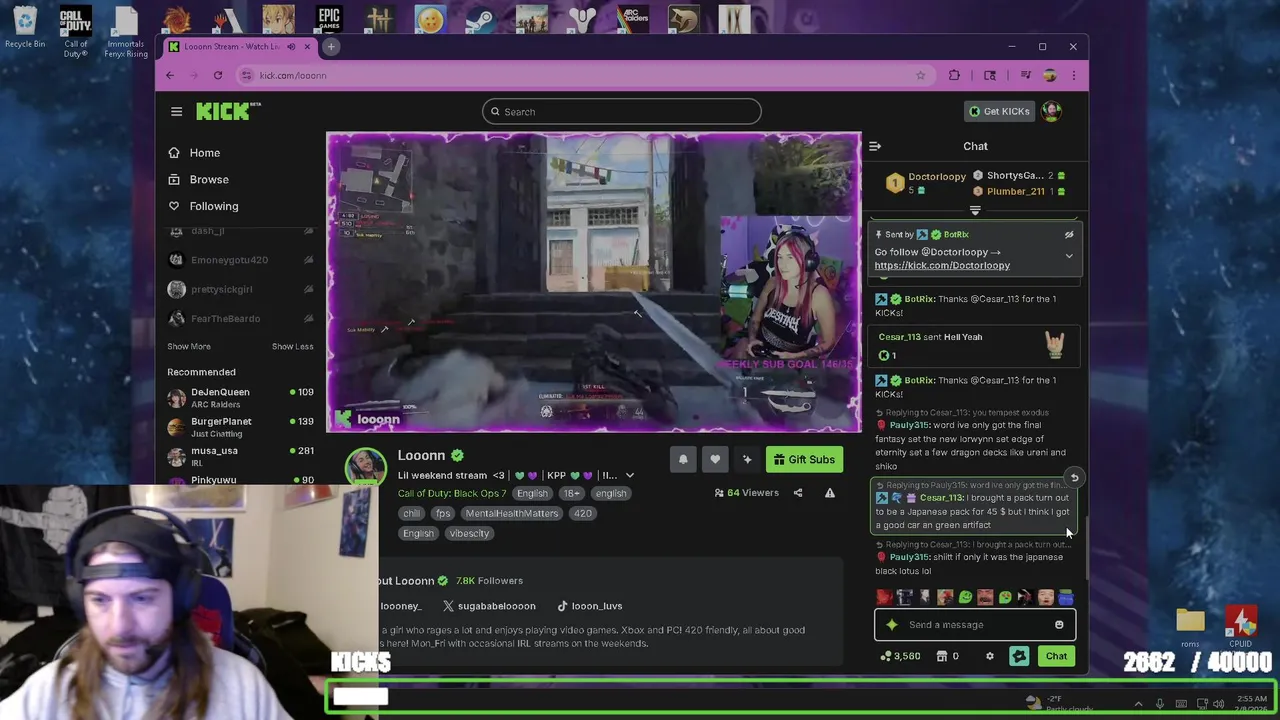
Task: Click the green smiley emote in quick emotes
Action: coord(965,597)
